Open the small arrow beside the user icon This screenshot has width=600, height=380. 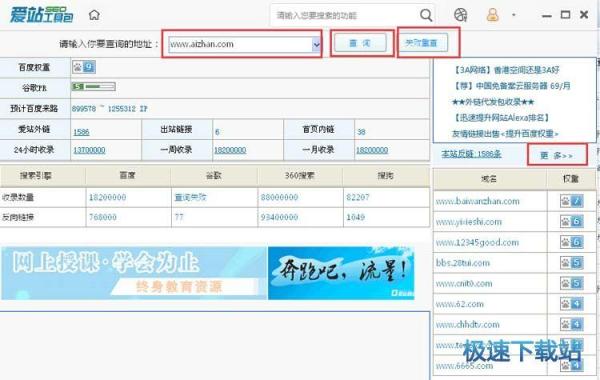pos(514,15)
